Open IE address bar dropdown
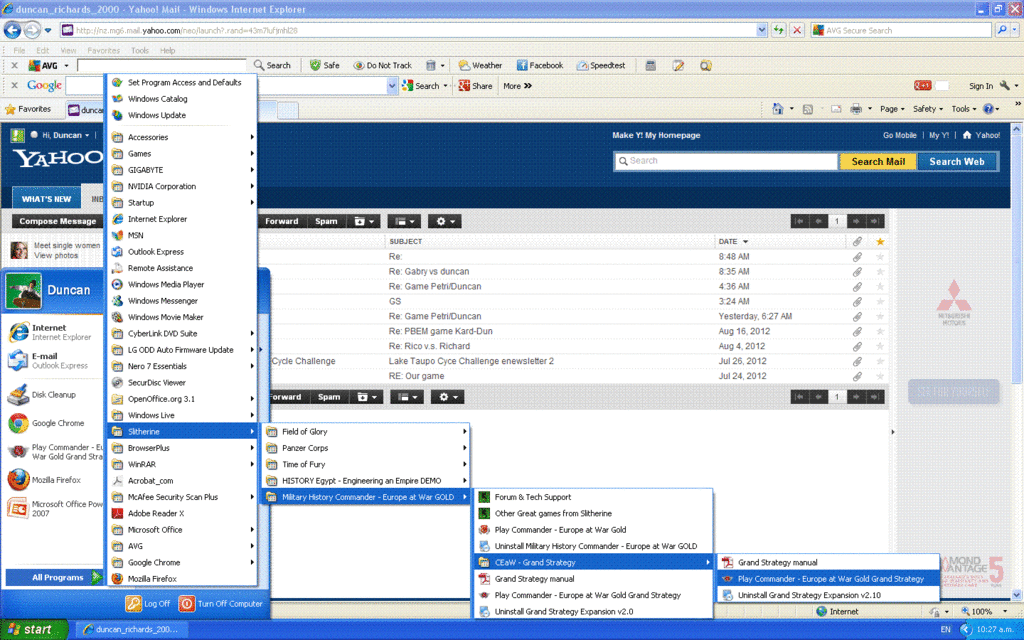 761,30
